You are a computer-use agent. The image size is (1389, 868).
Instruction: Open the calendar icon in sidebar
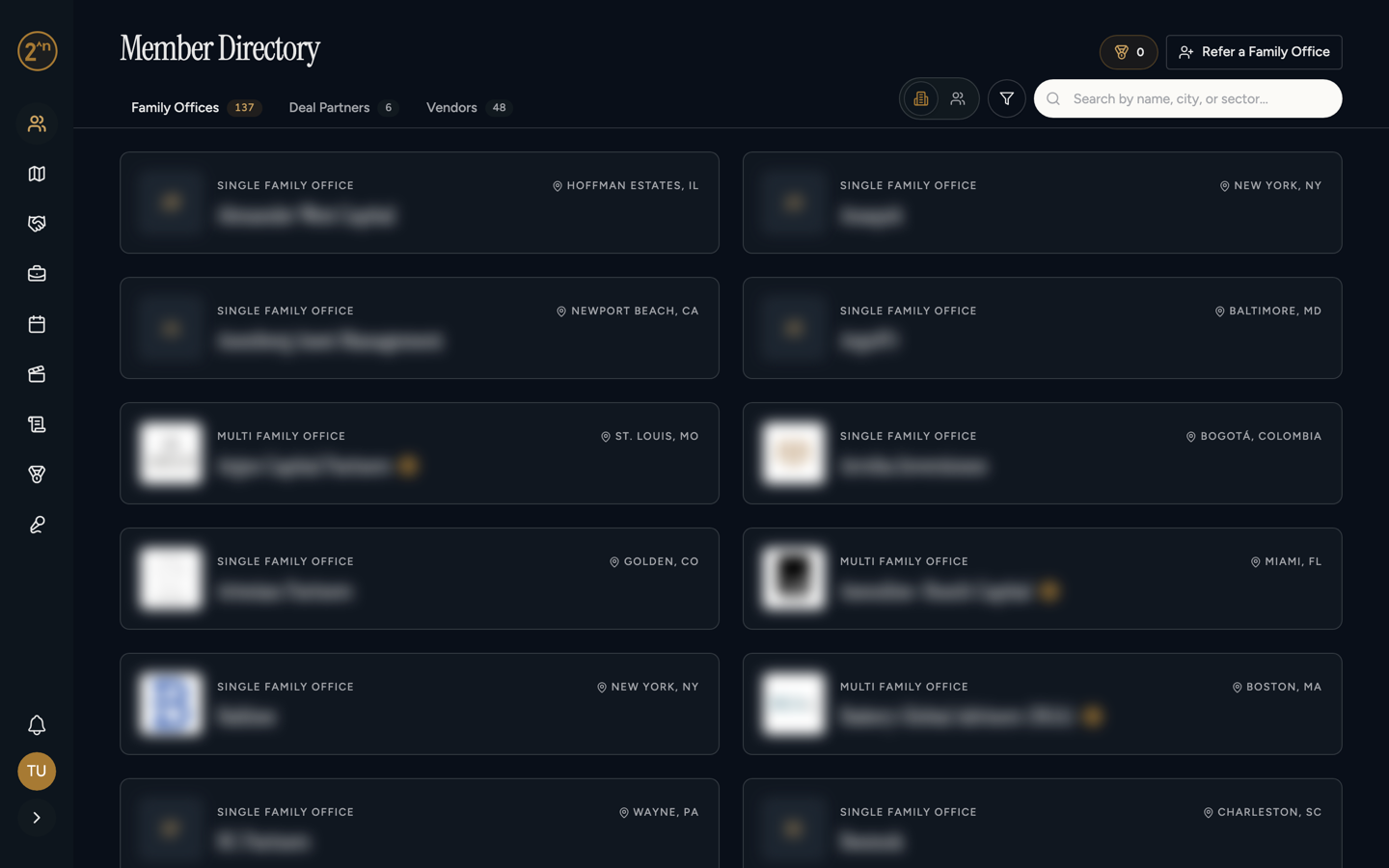(x=37, y=324)
